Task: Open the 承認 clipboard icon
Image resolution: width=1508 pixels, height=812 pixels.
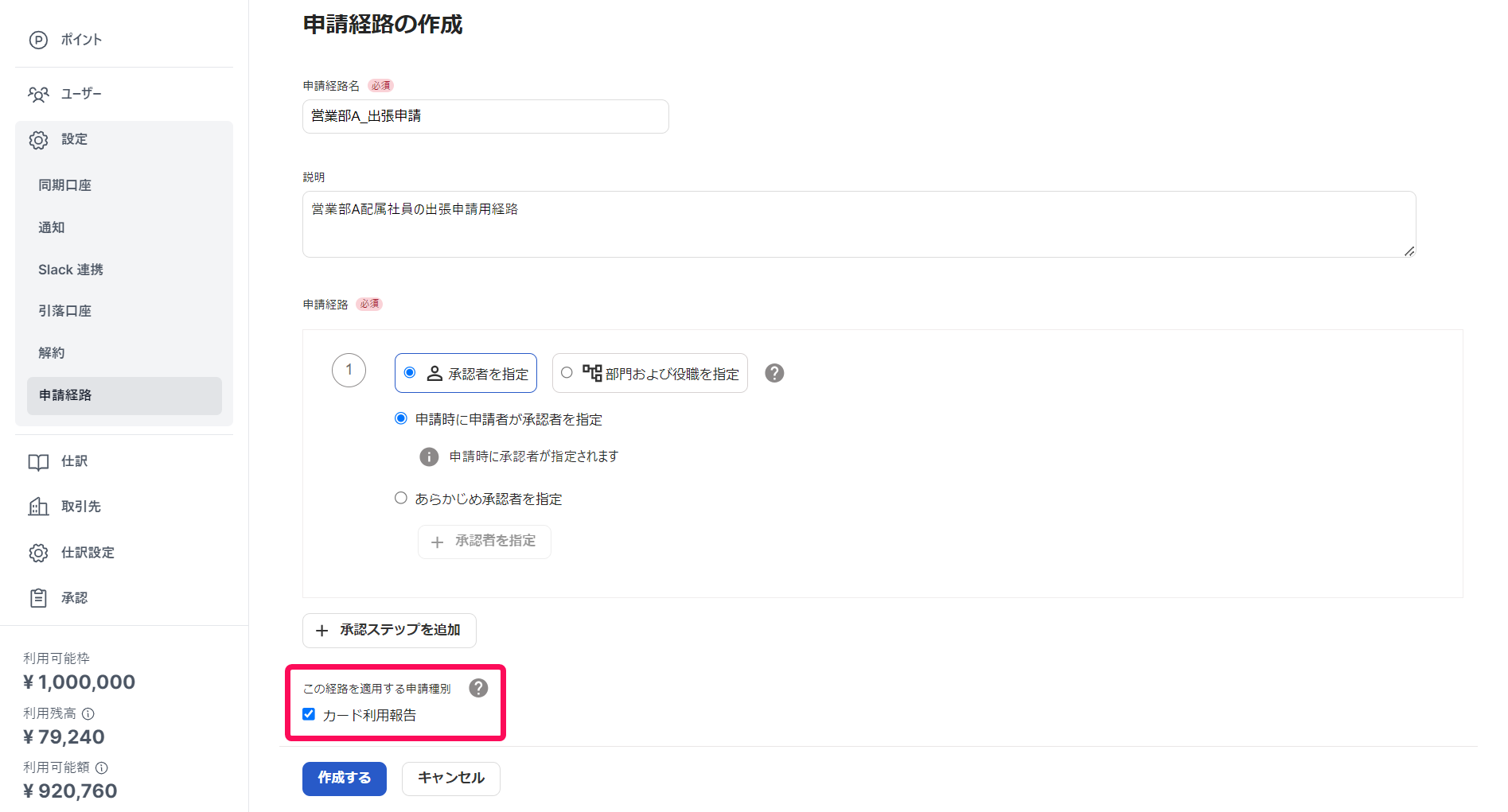Action: pos(38,598)
